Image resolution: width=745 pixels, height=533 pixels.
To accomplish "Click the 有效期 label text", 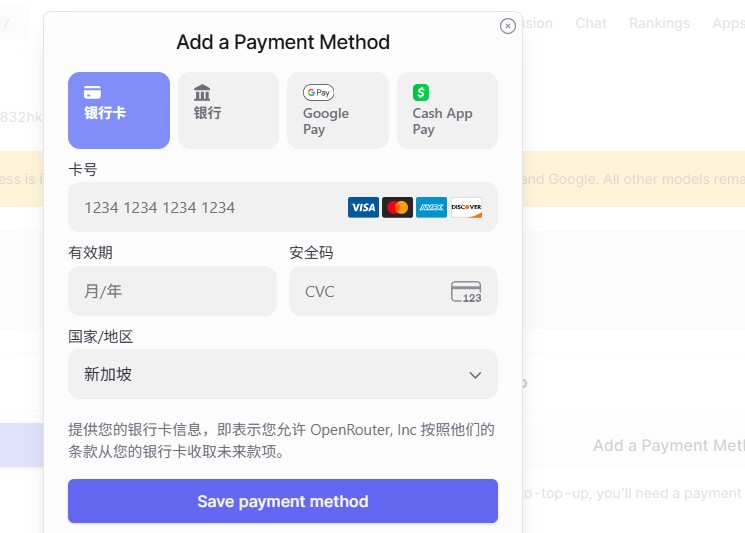I will click(x=90, y=252).
